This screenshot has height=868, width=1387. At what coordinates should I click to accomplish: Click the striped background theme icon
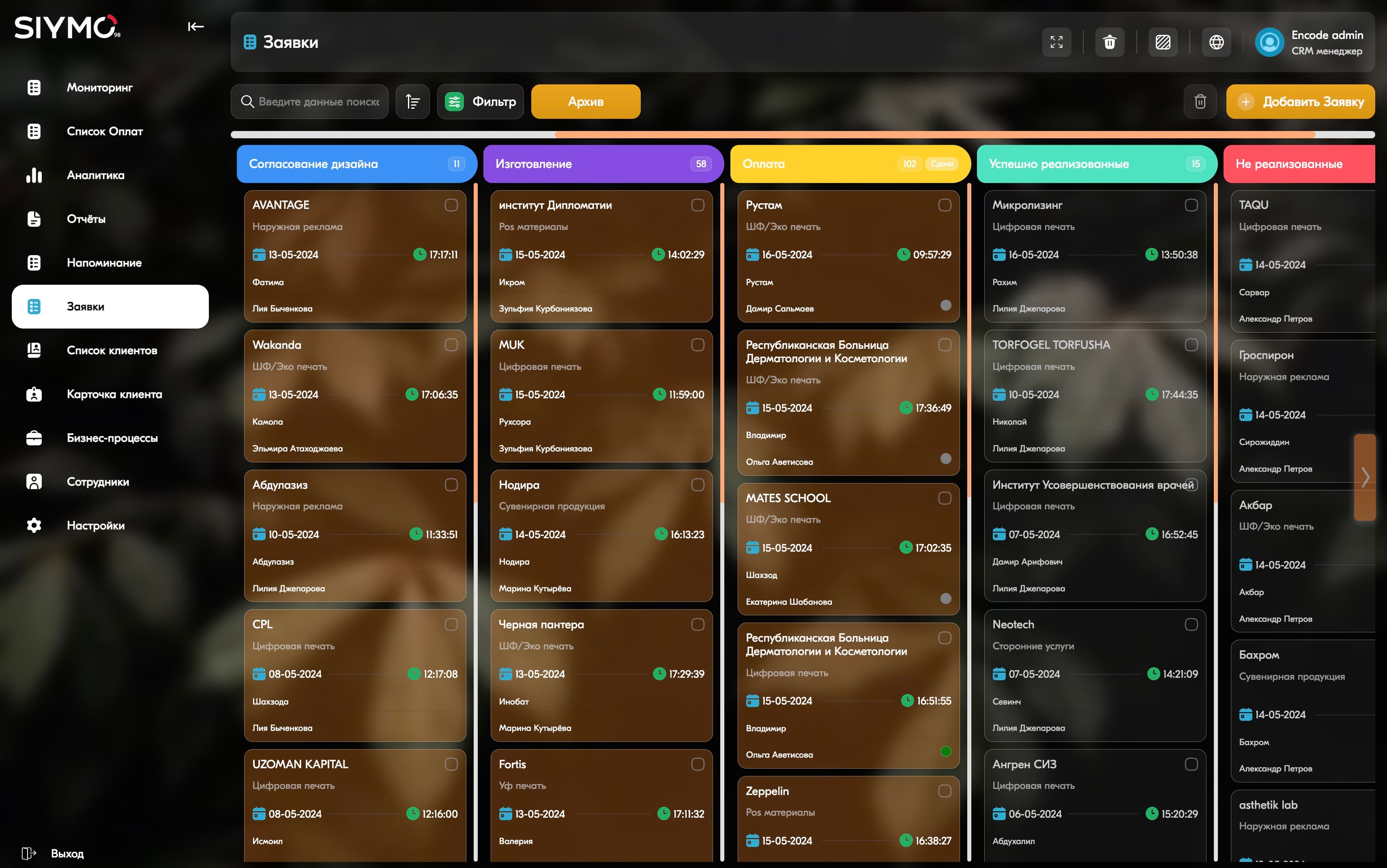point(1163,42)
